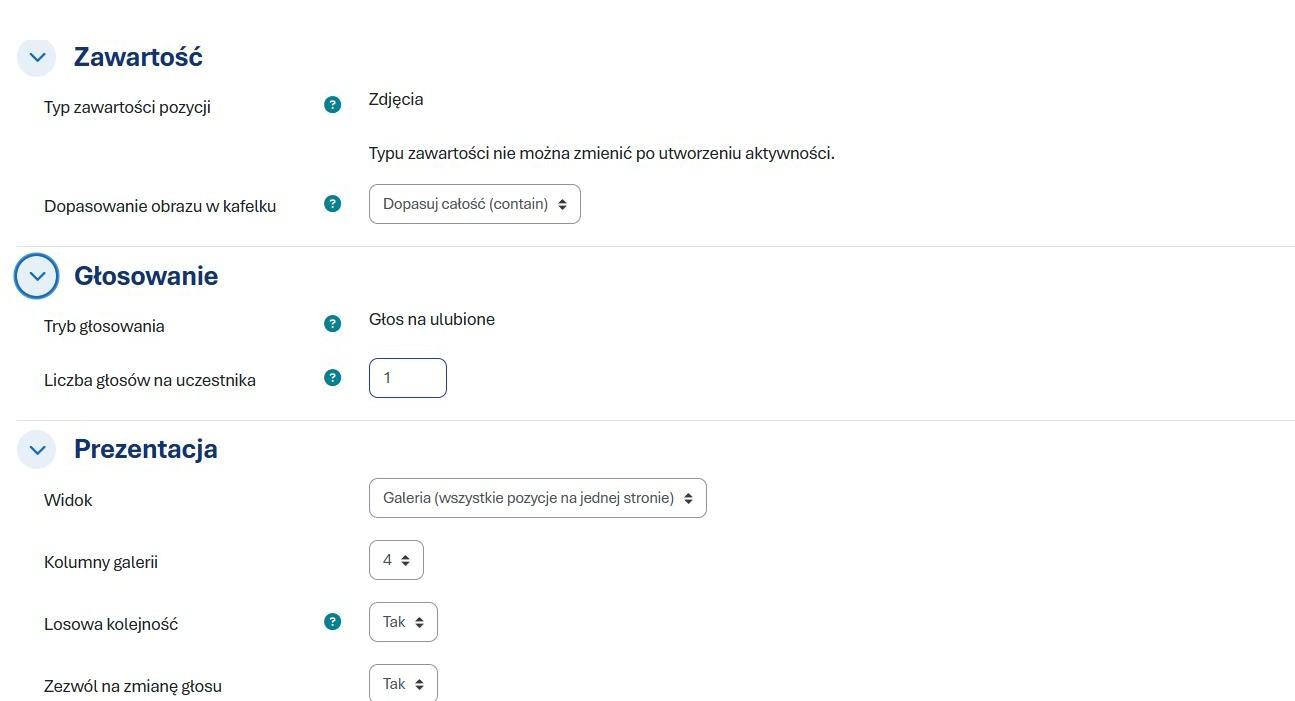1295x701 pixels.
Task: Collapse Głosowanie section with chevron button
Action: click(x=36, y=276)
